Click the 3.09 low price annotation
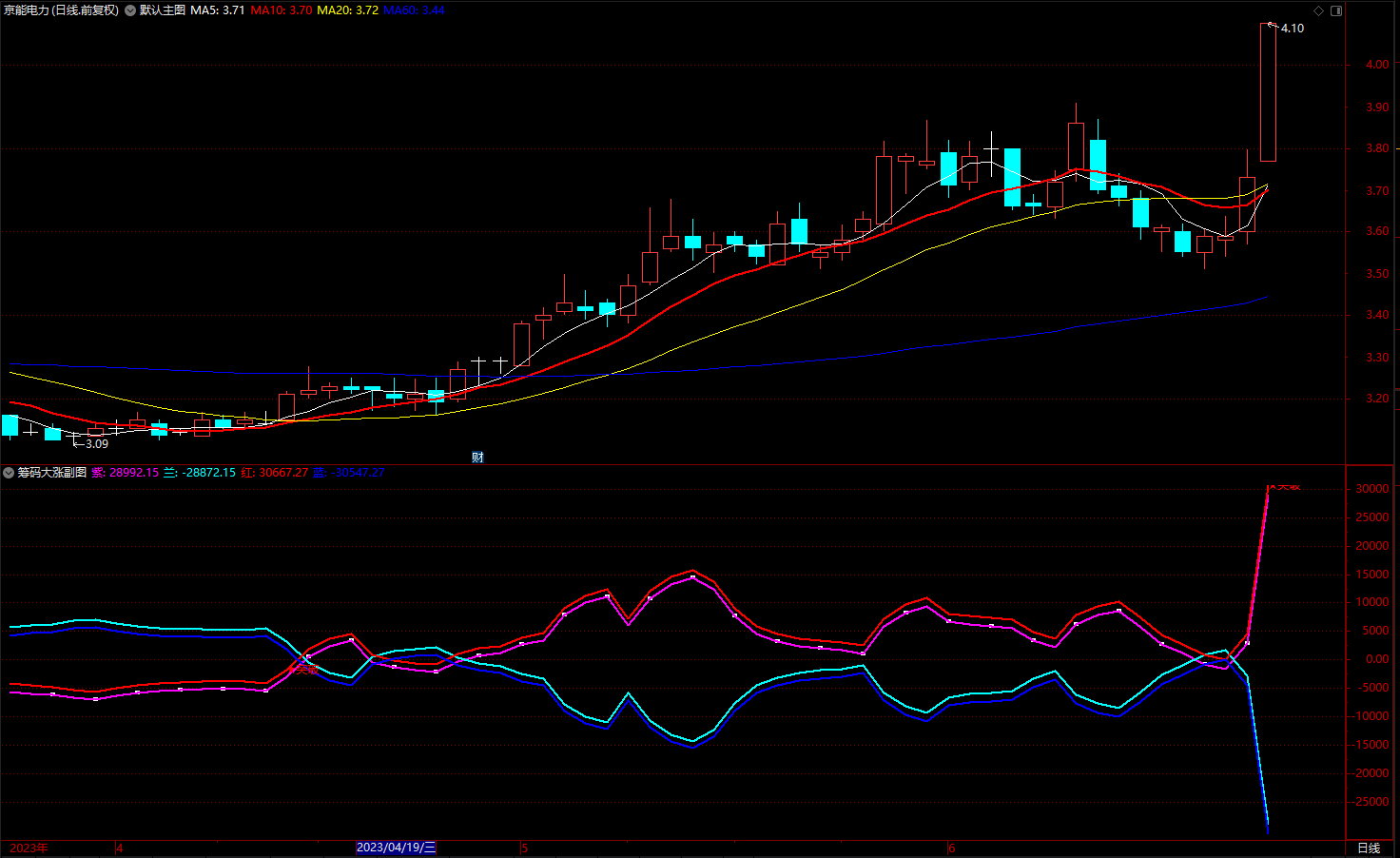 pyautogui.click(x=97, y=444)
